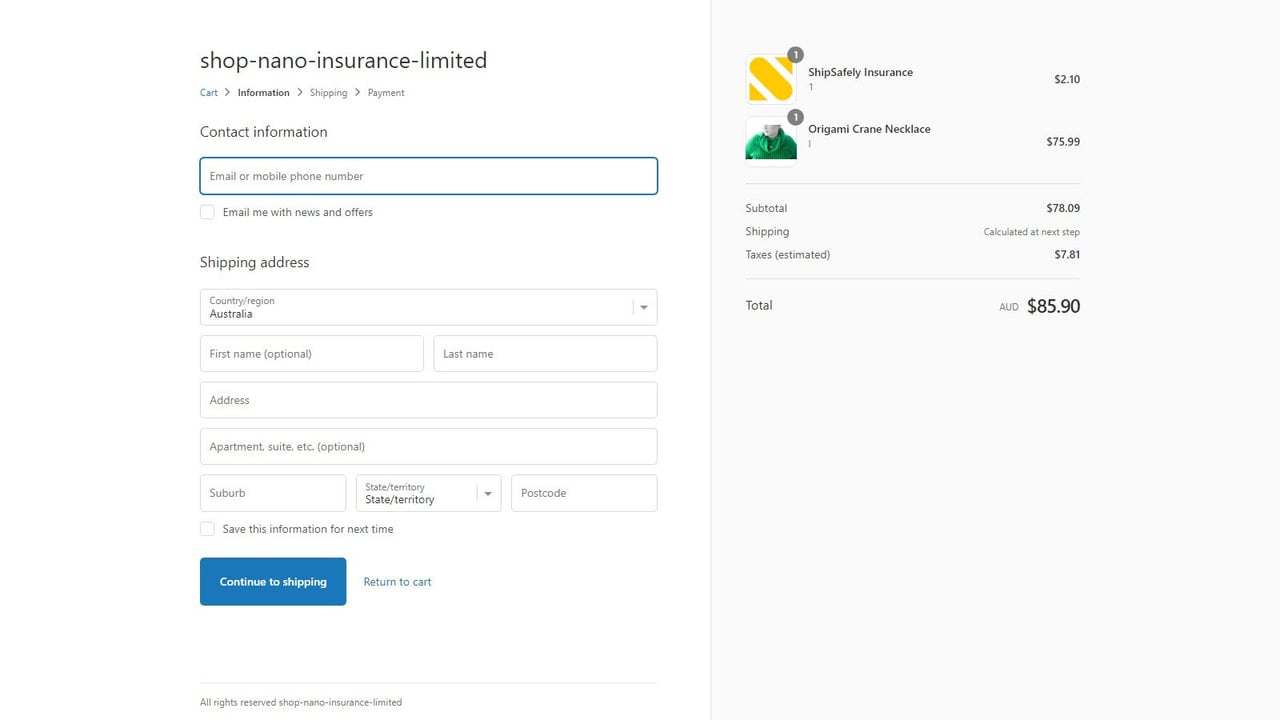The width and height of the screenshot is (1280, 720).
Task: Click the quantity badge on Origami Crane Necklace
Action: [795, 117]
